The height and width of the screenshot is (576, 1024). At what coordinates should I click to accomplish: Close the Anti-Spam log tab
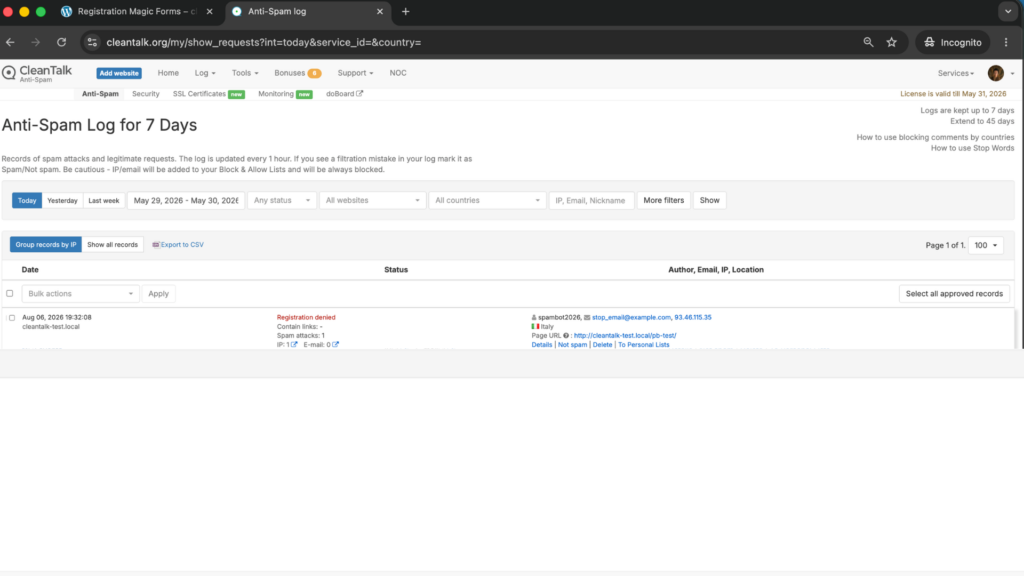point(379,12)
